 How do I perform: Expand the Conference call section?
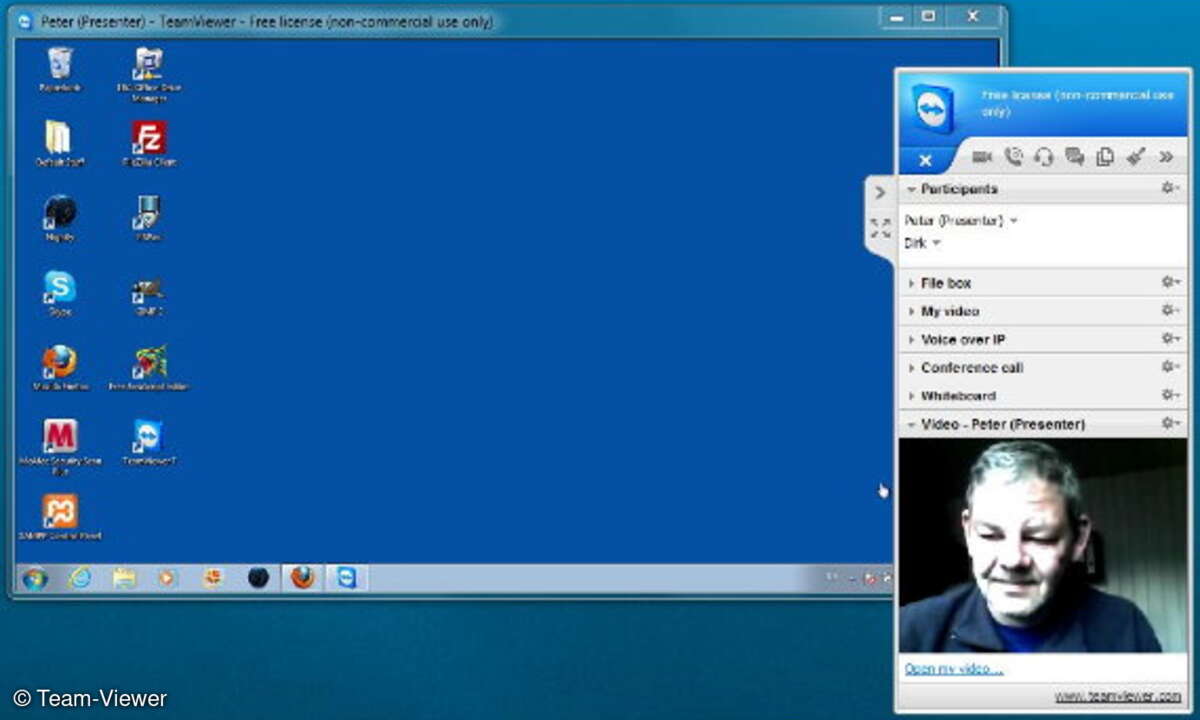pos(911,368)
